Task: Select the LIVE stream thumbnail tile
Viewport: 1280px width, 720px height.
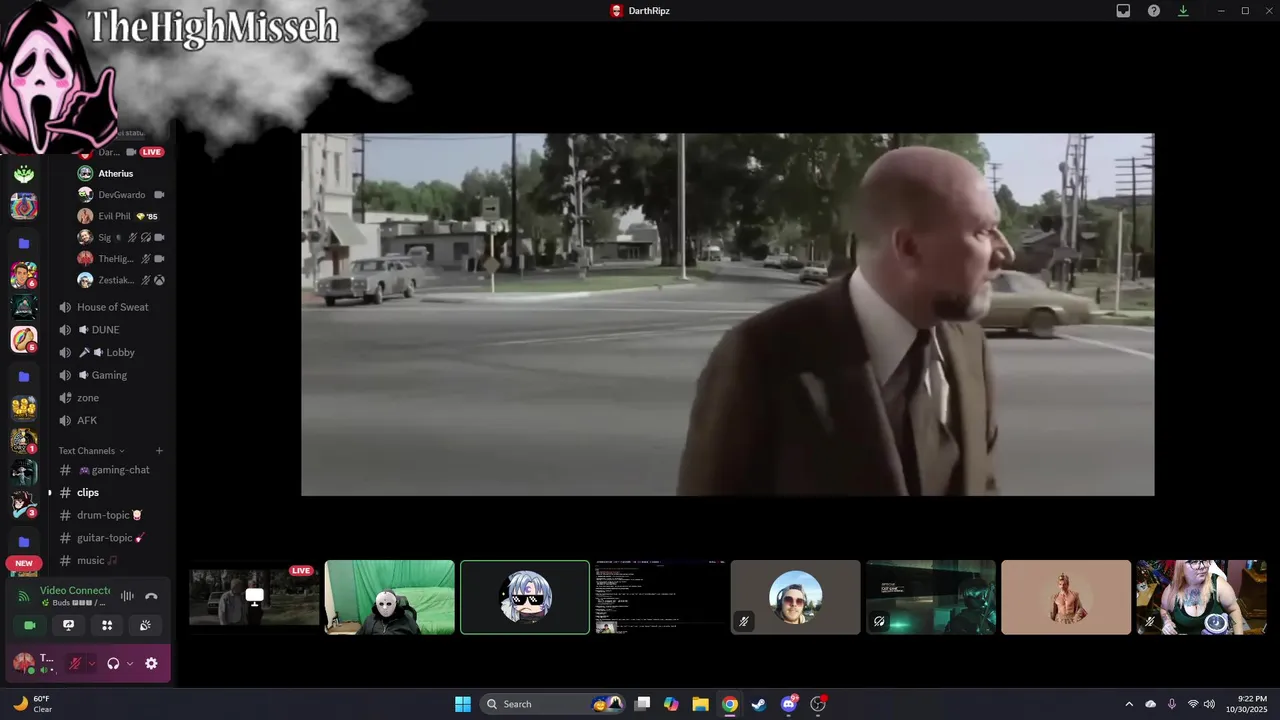Action: click(x=254, y=597)
